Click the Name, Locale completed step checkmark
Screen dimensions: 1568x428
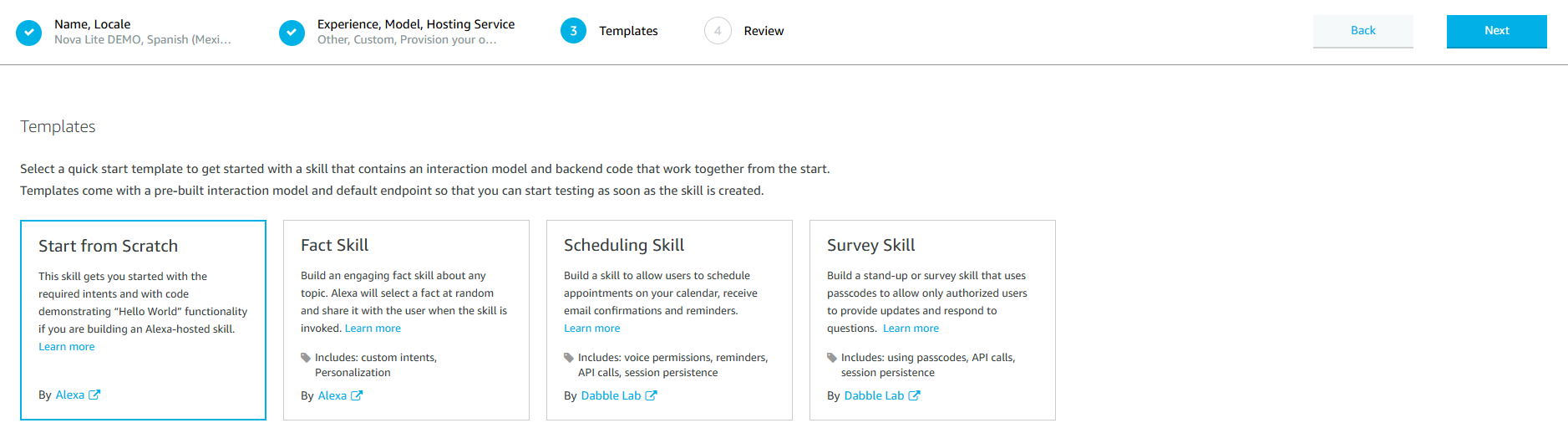29,33
